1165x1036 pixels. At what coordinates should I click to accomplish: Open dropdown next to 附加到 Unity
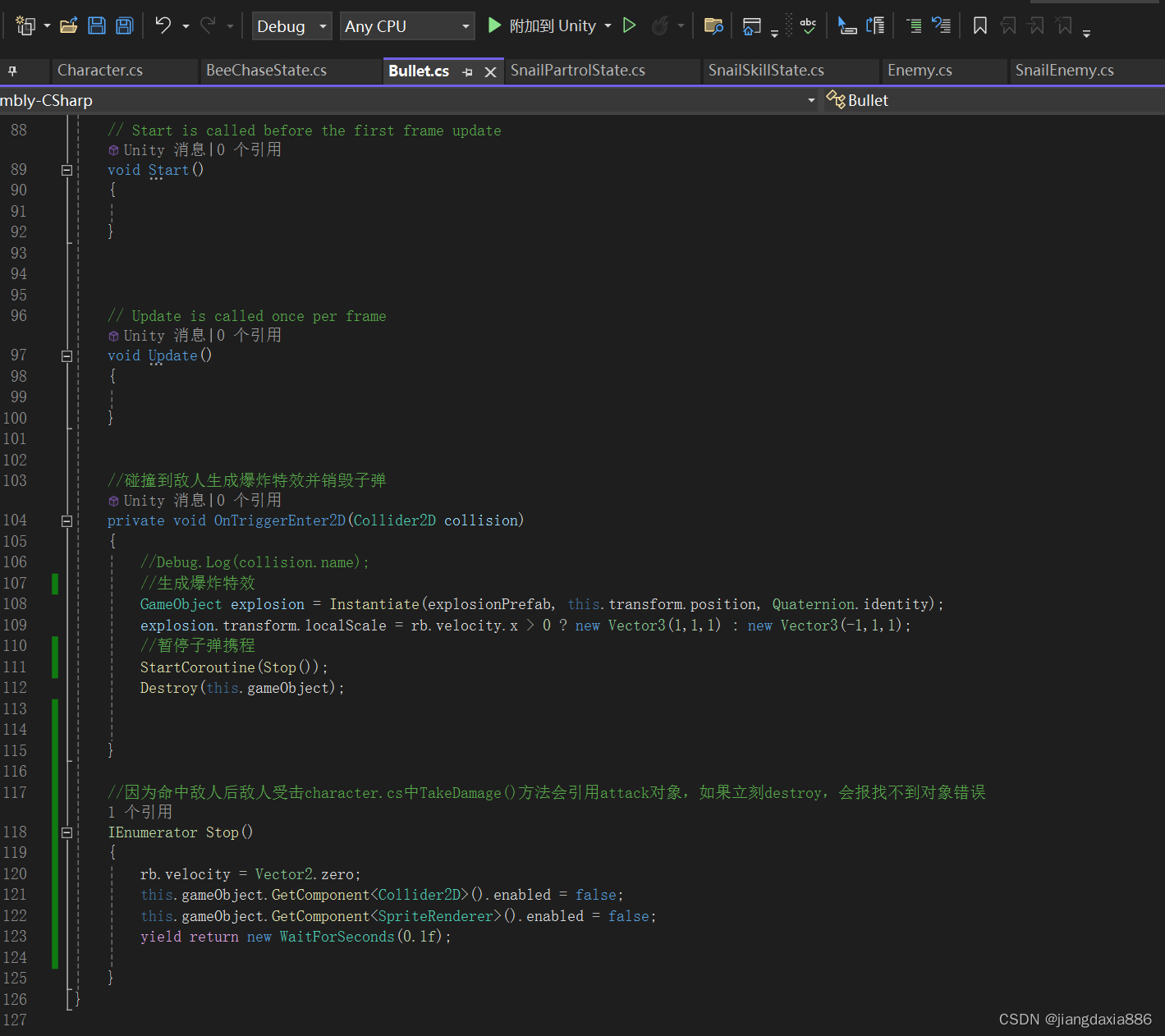(x=608, y=26)
